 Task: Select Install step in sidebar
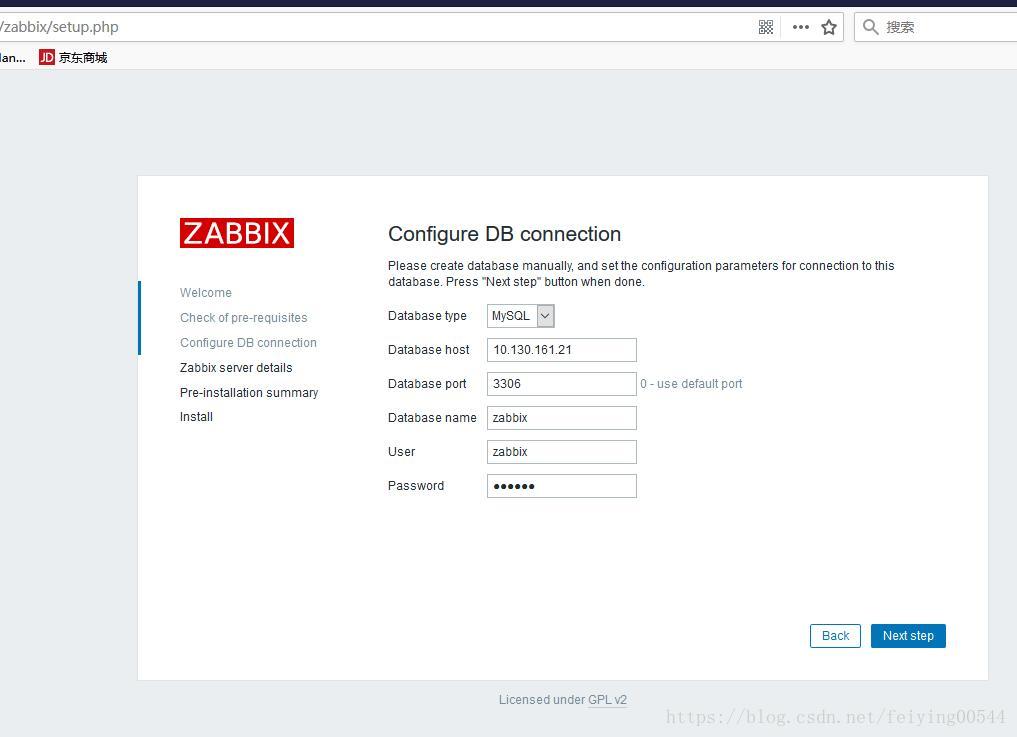[x=197, y=417]
